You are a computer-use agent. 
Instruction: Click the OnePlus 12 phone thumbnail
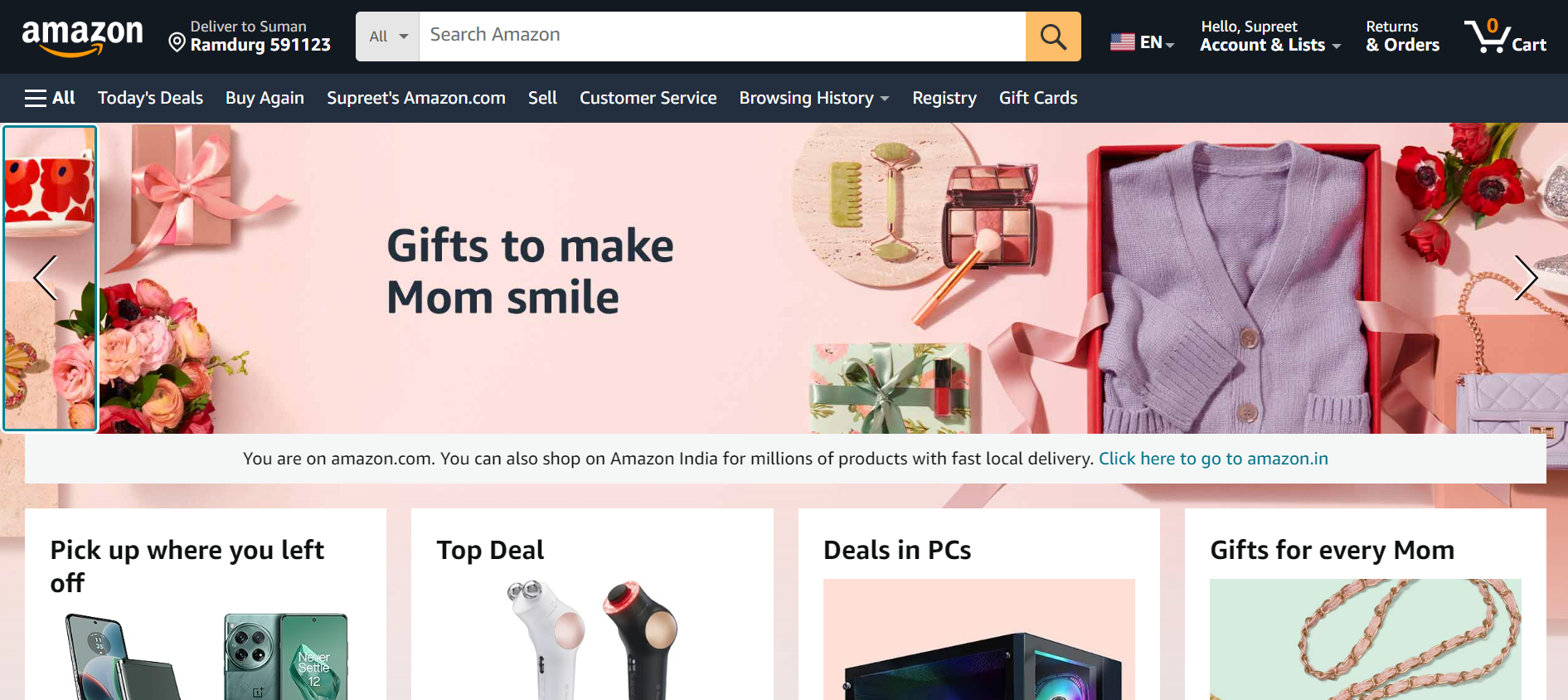coord(285,657)
